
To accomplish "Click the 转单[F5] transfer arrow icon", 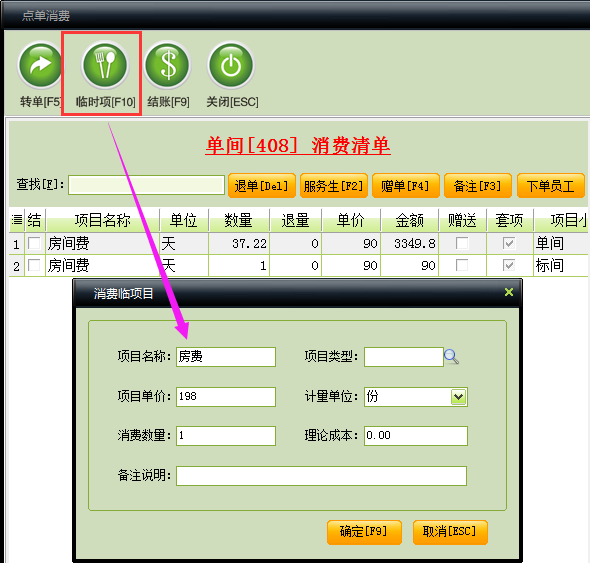I will coord(41,65).
